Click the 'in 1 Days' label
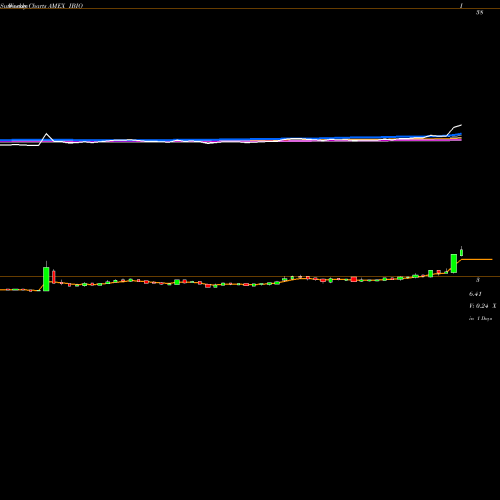The width and height of the screenshot is (500, 500). point(480,318)
